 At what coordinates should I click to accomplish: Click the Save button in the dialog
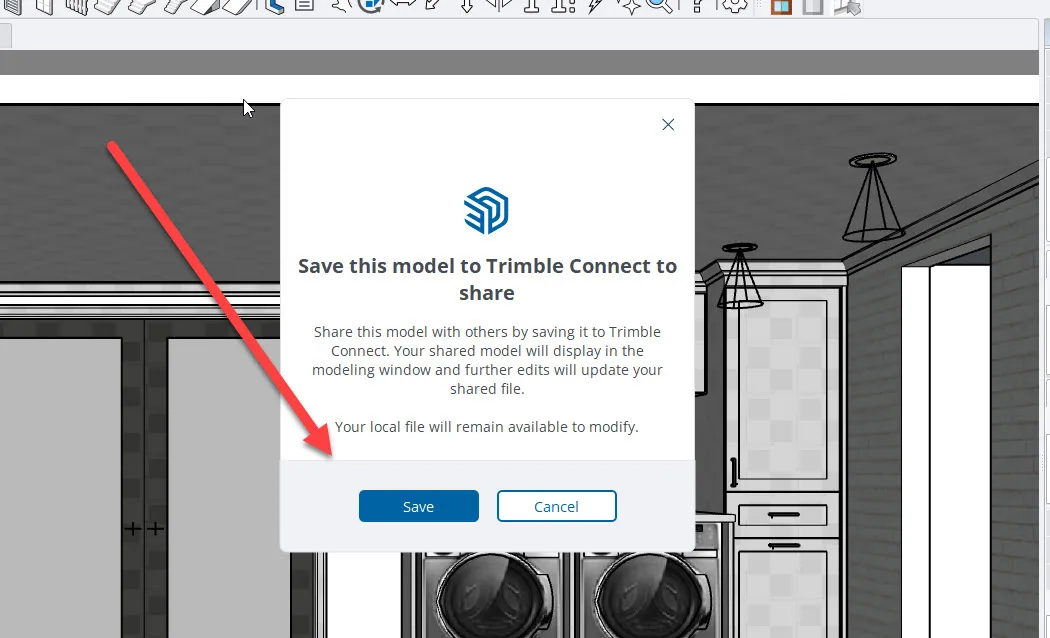coord(418,506)
